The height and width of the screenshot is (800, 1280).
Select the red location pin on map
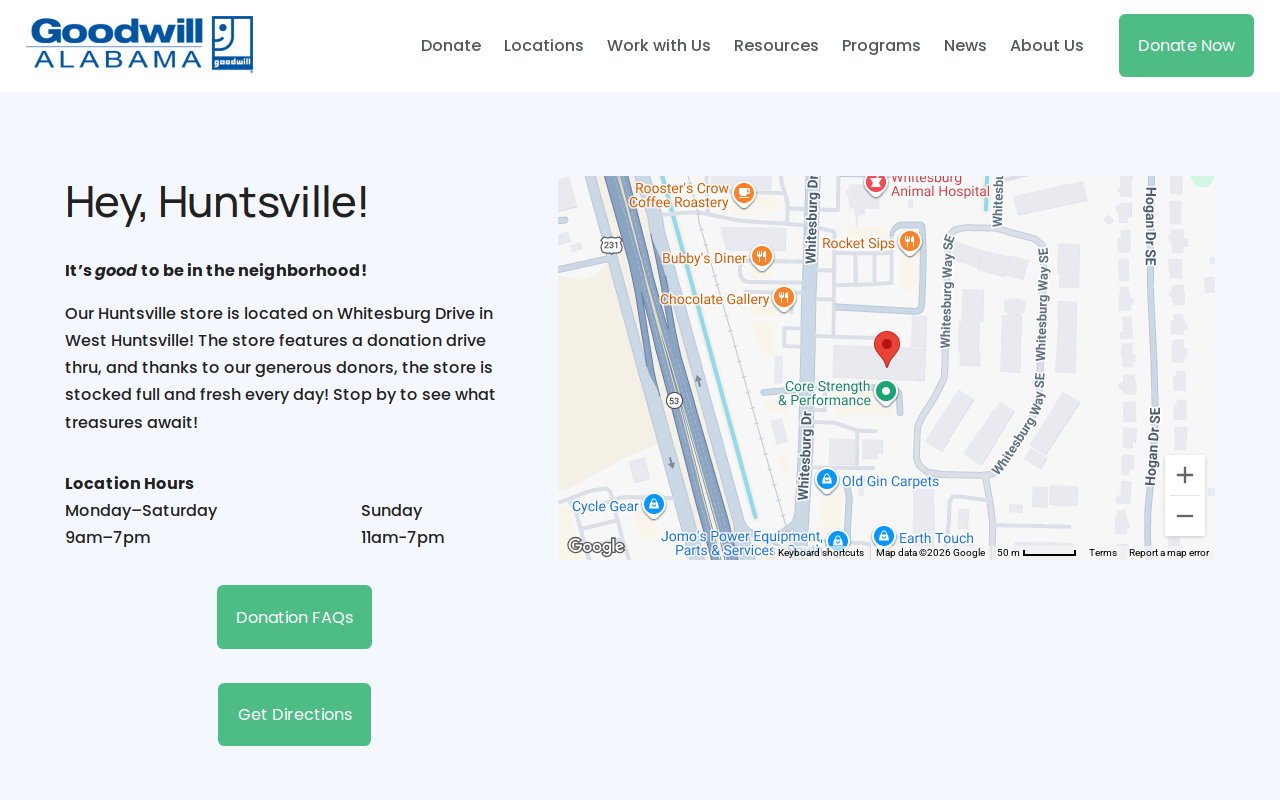coord(887,349)
